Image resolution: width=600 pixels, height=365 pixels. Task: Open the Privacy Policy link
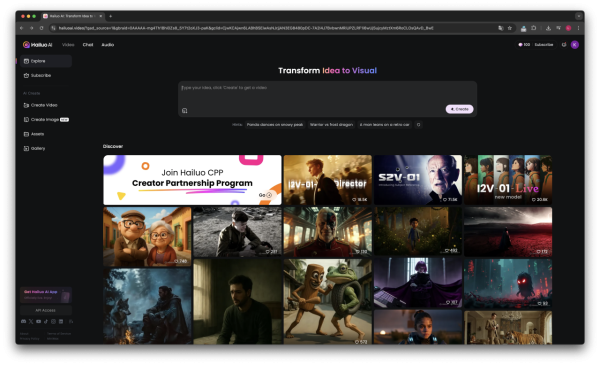click(x=29, y=339)
